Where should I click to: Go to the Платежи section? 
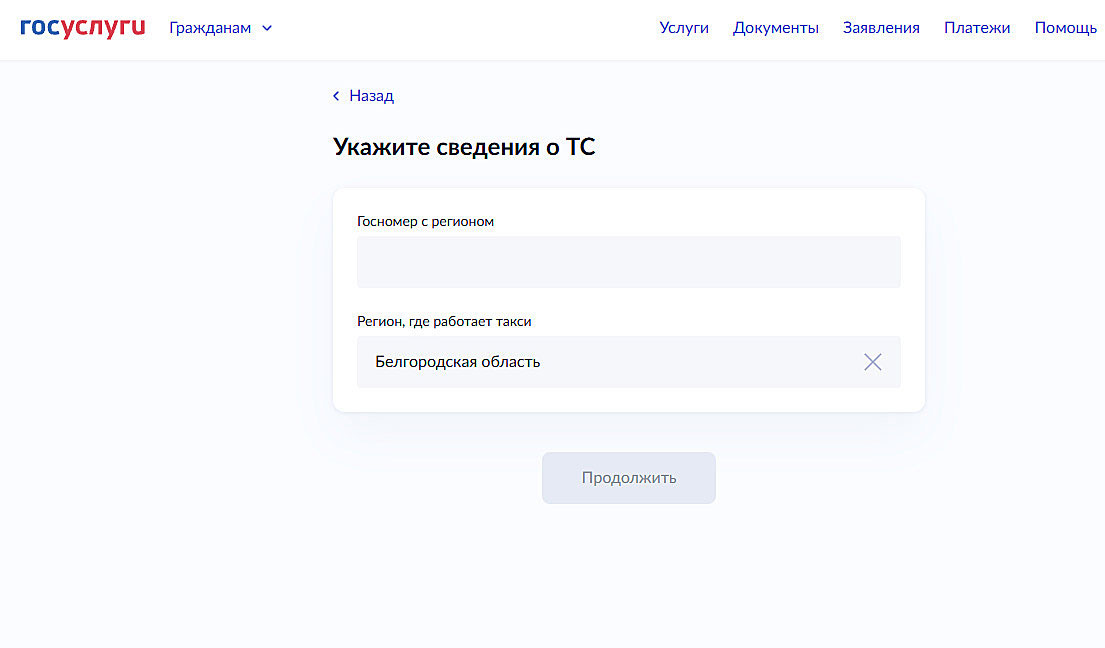(x=977, y=27)
